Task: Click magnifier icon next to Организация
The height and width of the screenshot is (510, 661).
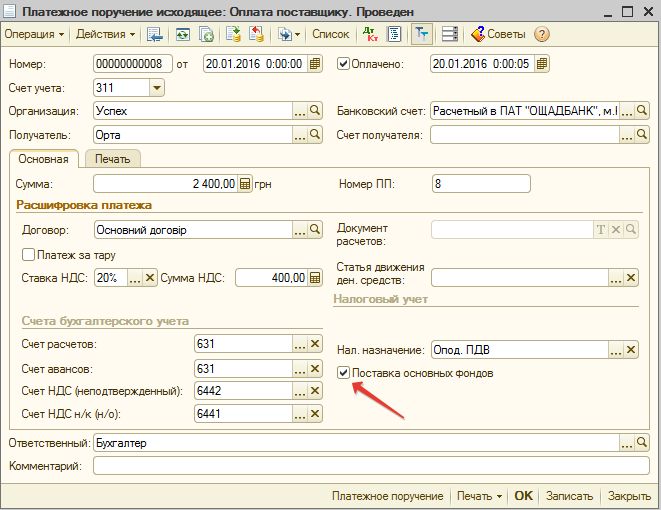Action: 315,111
